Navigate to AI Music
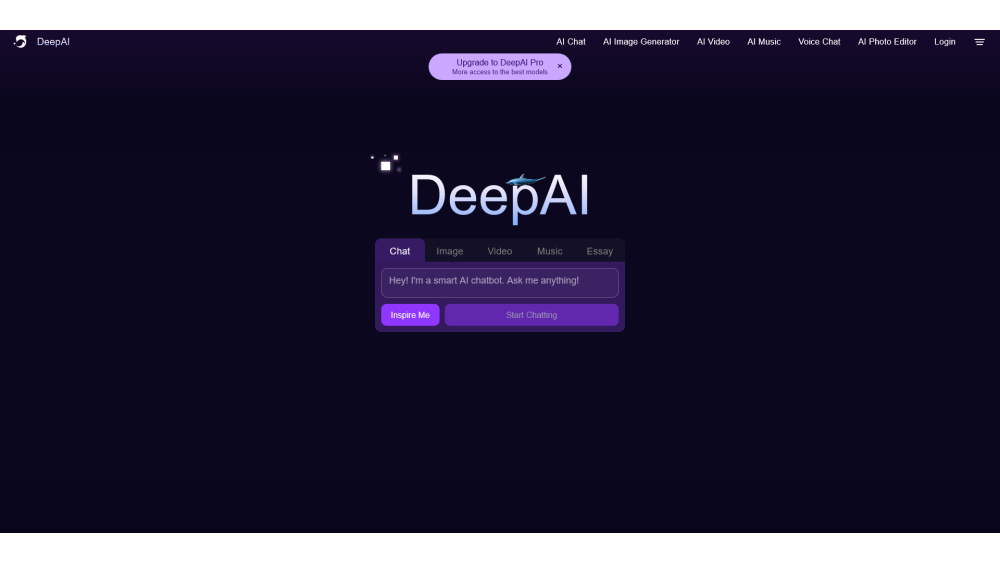The width and height of the screenshot is (1000, 563). (764, 41)
